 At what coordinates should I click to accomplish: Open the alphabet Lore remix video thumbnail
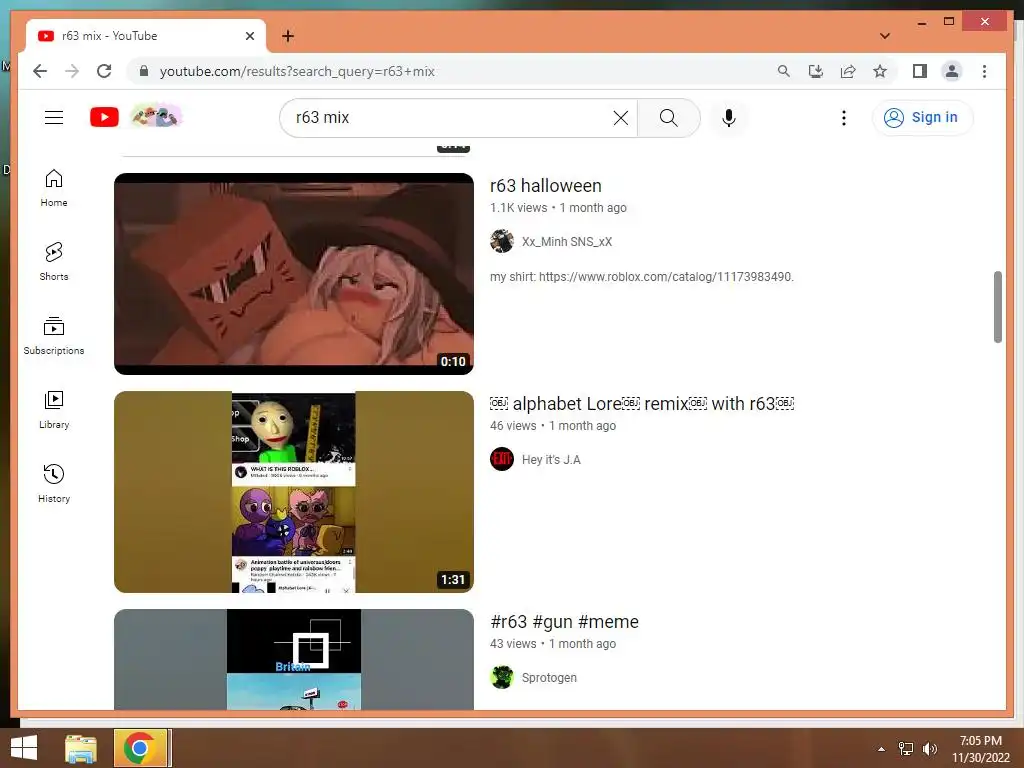coord(294,492)
